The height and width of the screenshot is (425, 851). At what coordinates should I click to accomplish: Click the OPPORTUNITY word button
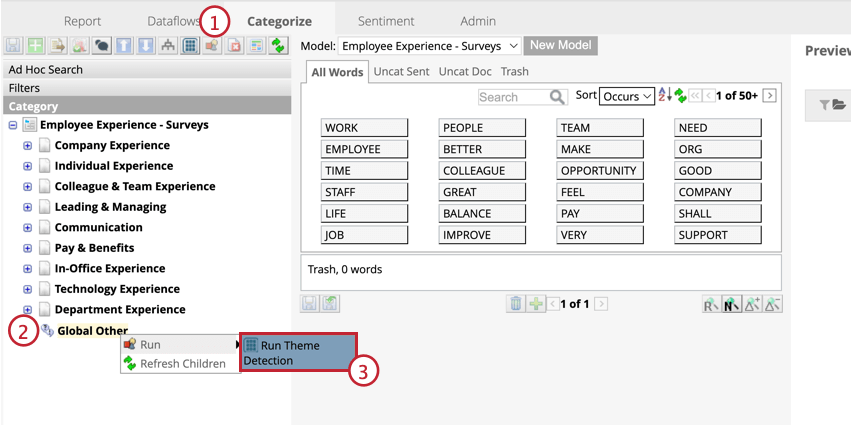600,171
